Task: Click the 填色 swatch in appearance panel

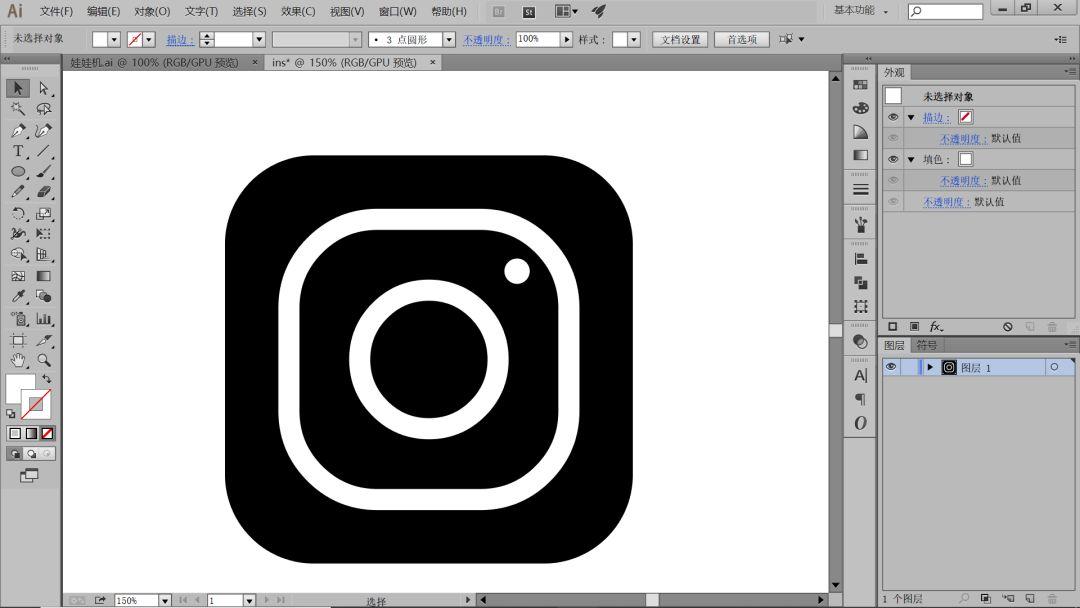Action: 966,159
